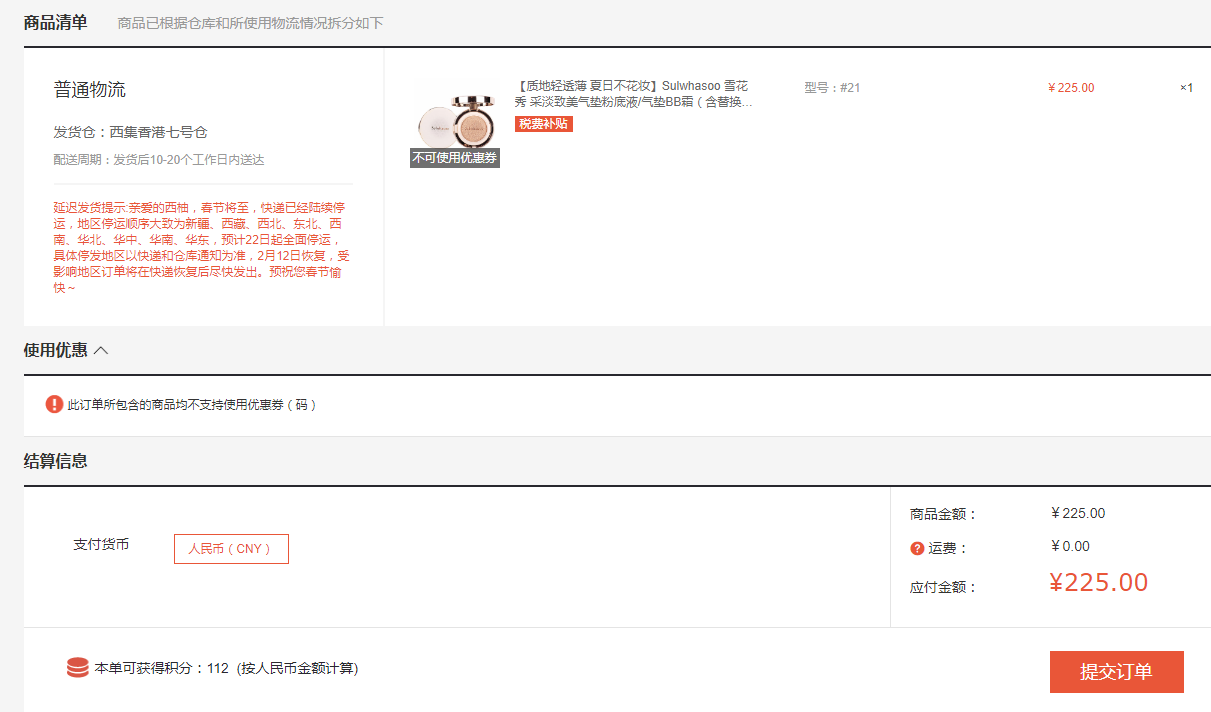Click the red delayed shipping notice text

202,247
